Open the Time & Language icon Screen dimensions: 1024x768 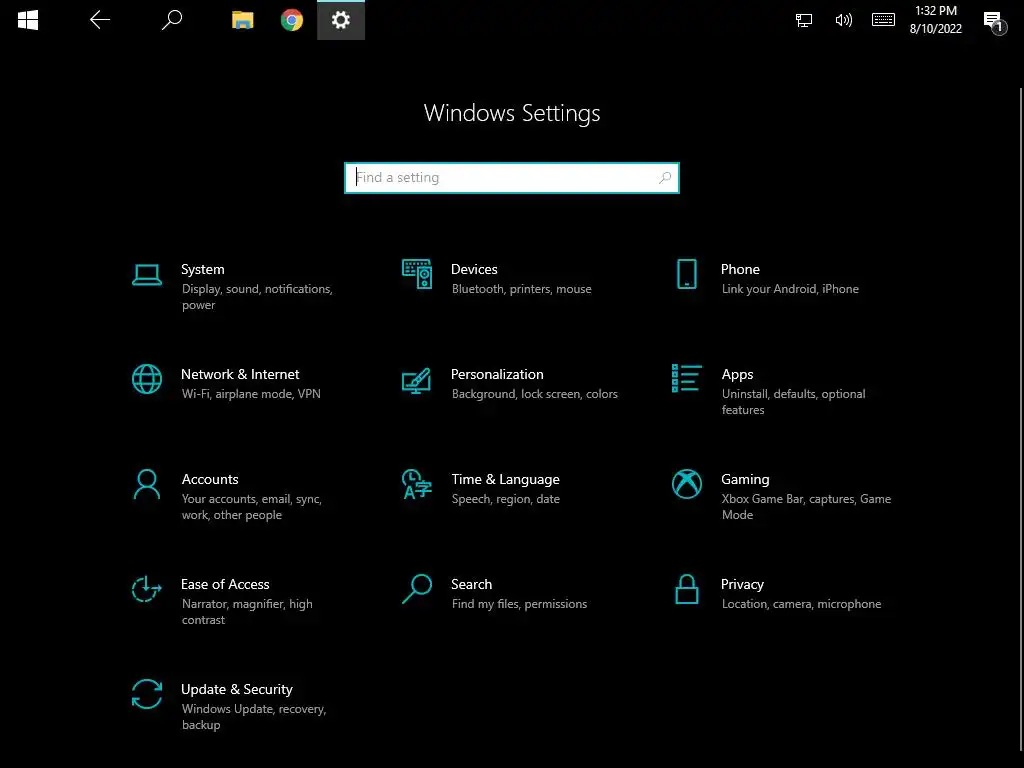point(417,485)
